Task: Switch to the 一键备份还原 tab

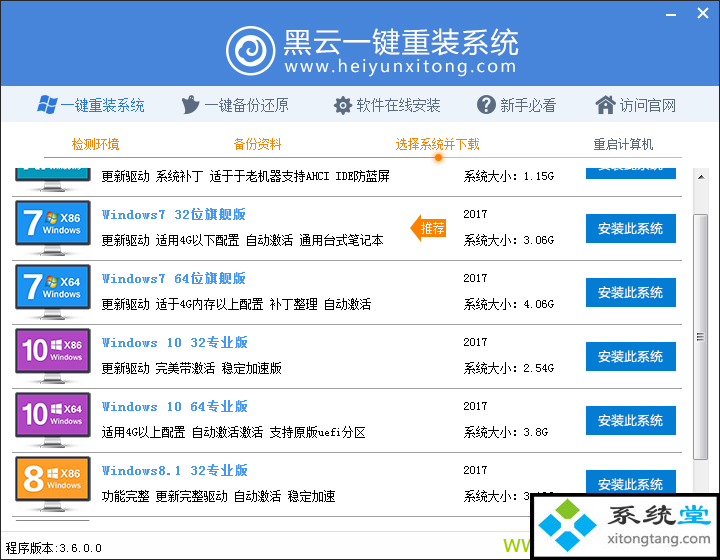Action: [x=235, y=106]
